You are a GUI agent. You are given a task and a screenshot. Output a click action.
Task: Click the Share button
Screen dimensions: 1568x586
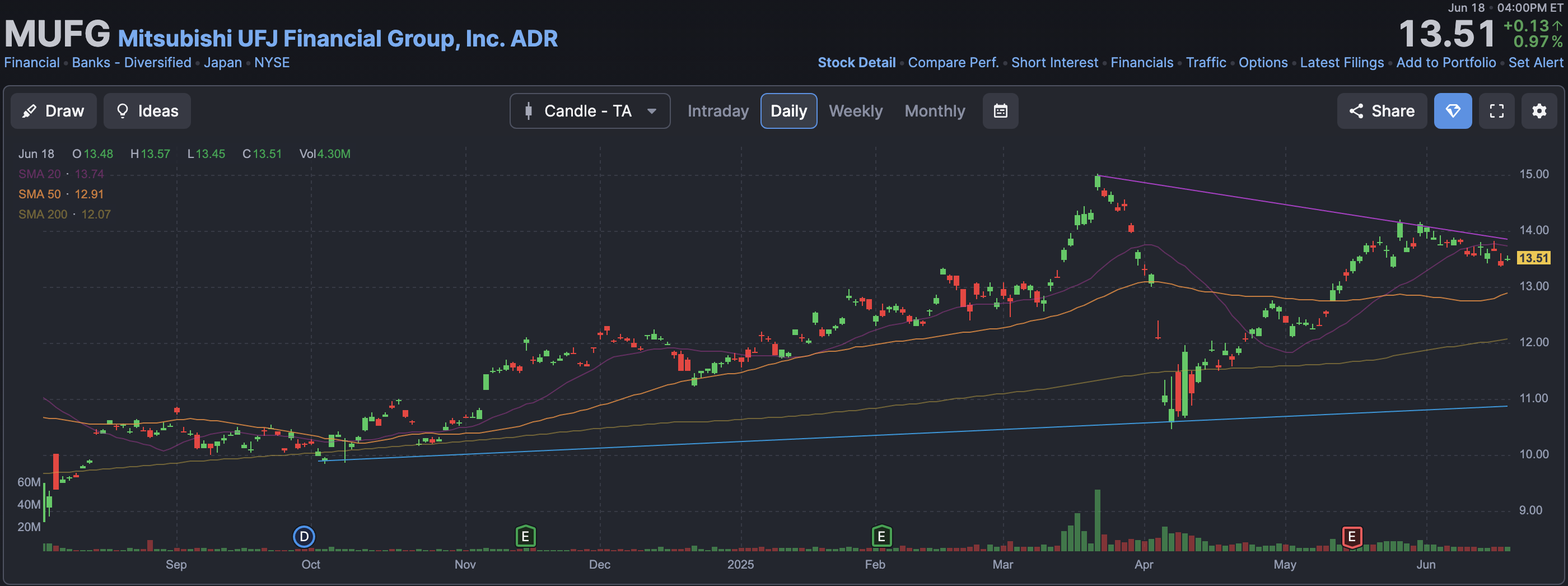click(1382, 111)
